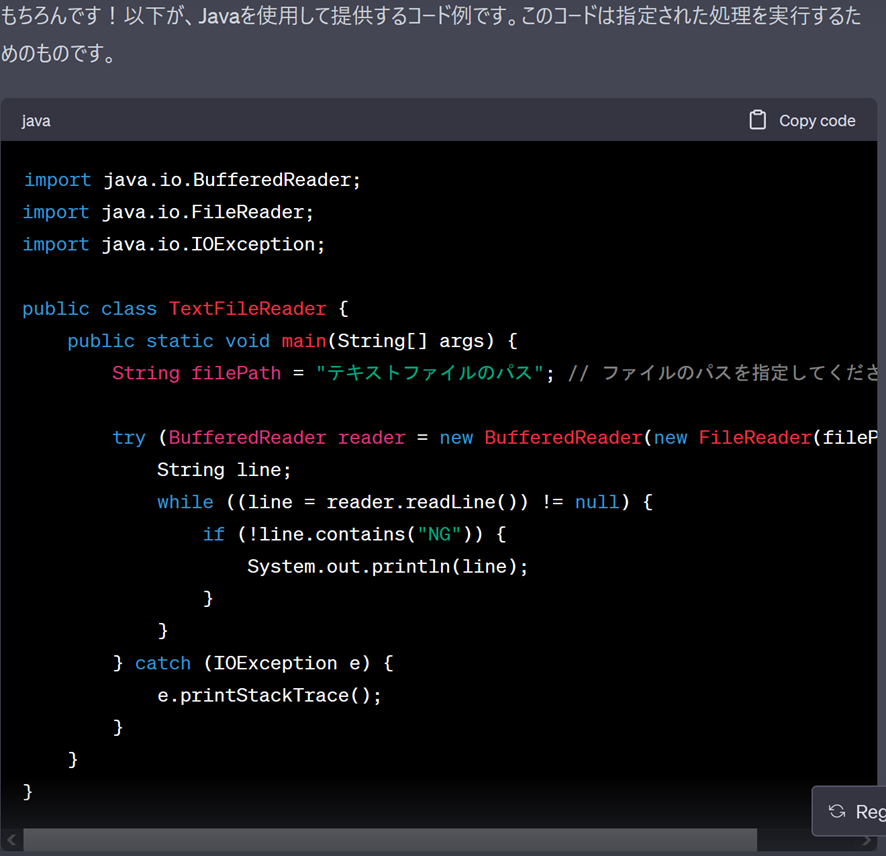The width and height of the screenshot is (886, 856).
Task: Click the Regenerate circular arrows icon
Action: 837,811
